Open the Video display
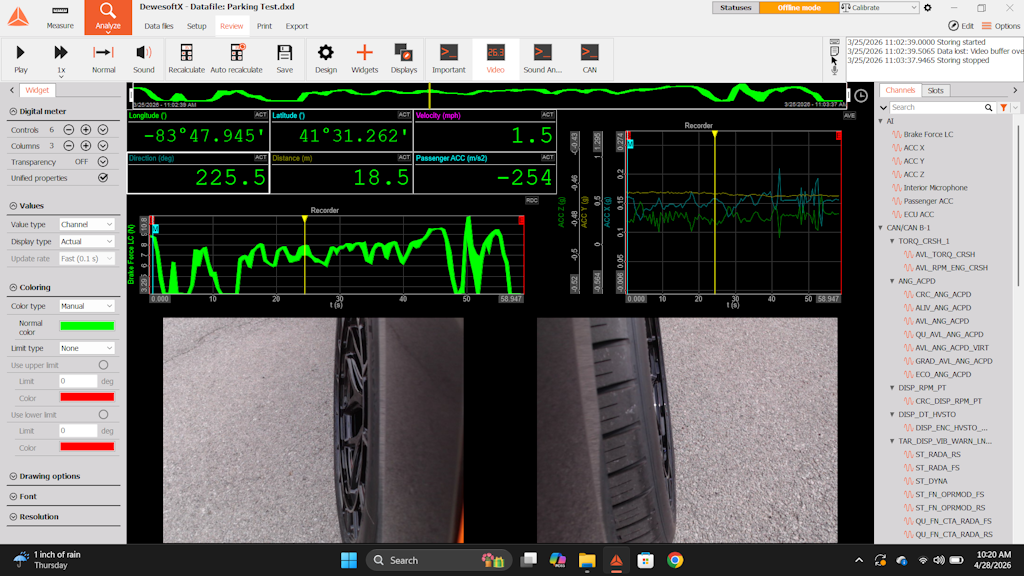 pyautogui.click(x=496, y=58)
